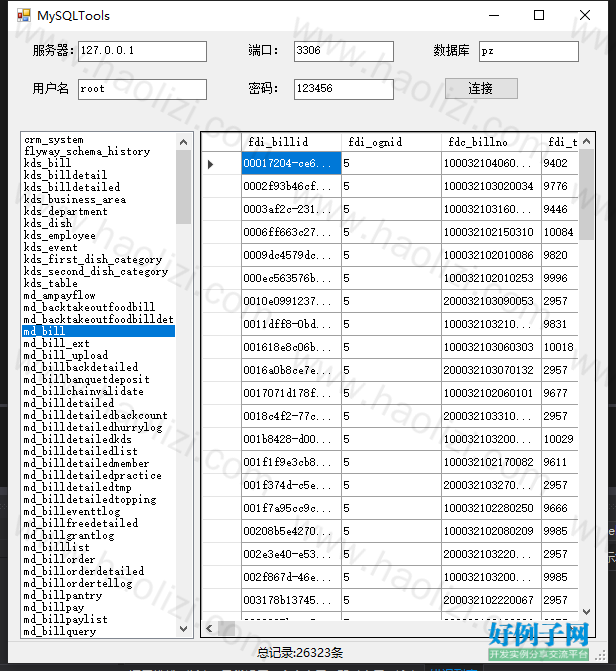Select md_billquery table
This screenshot has width=616, height=671.
tap(98, 631)
